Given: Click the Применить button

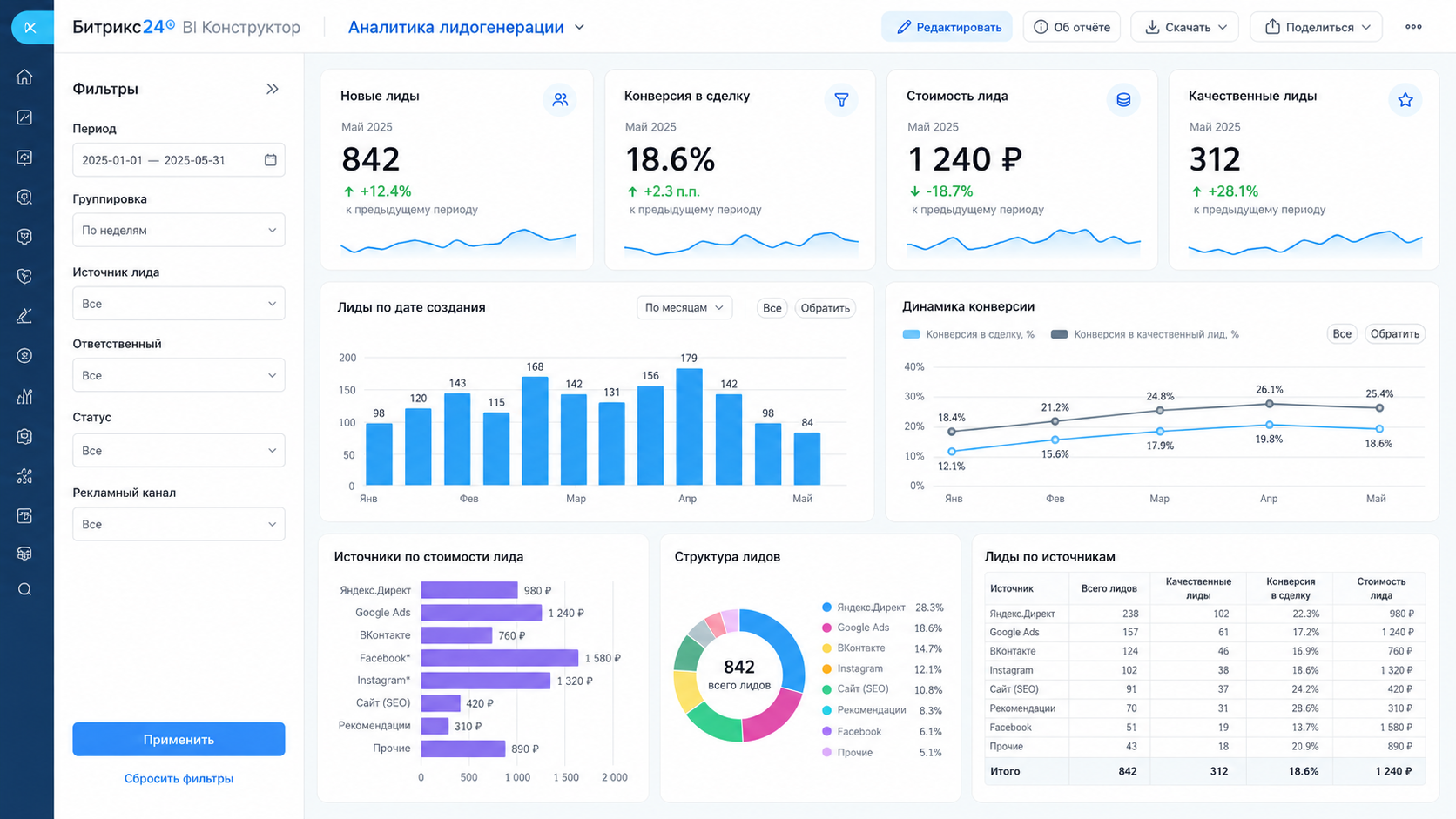Looking at the screenshot, I should (x=179, y=739).
